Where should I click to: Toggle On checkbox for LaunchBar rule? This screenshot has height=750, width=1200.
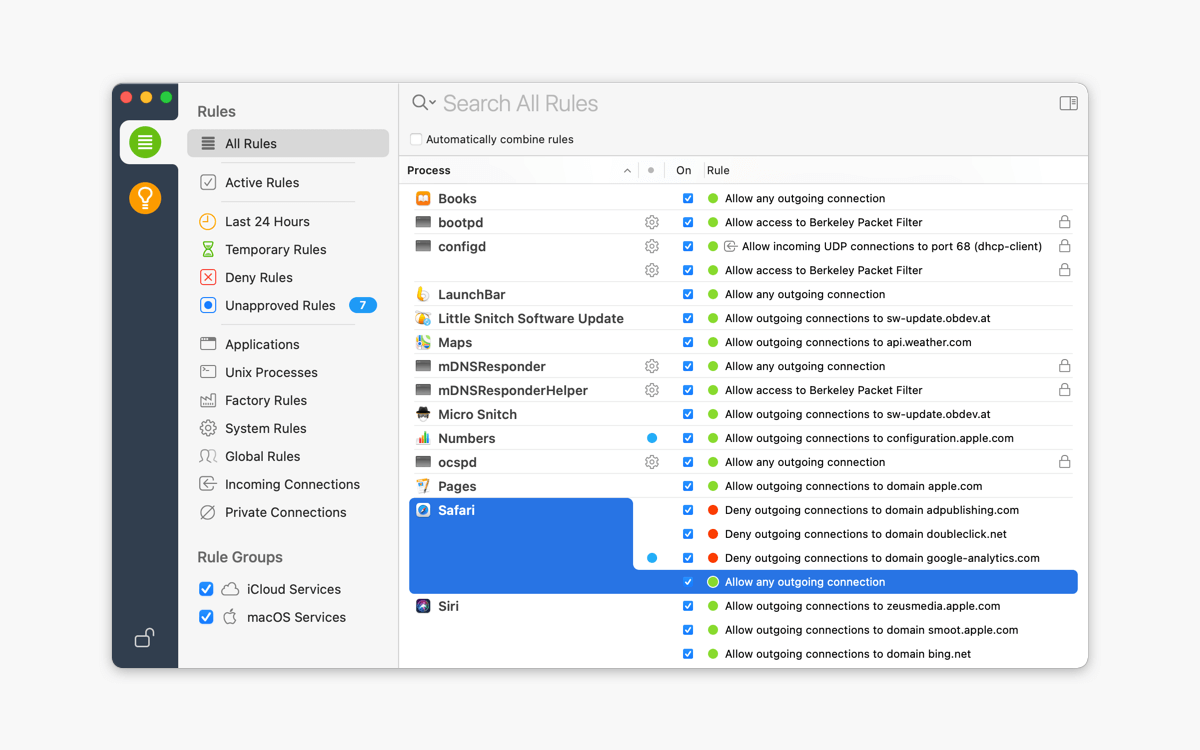click(x=688, y=294)
